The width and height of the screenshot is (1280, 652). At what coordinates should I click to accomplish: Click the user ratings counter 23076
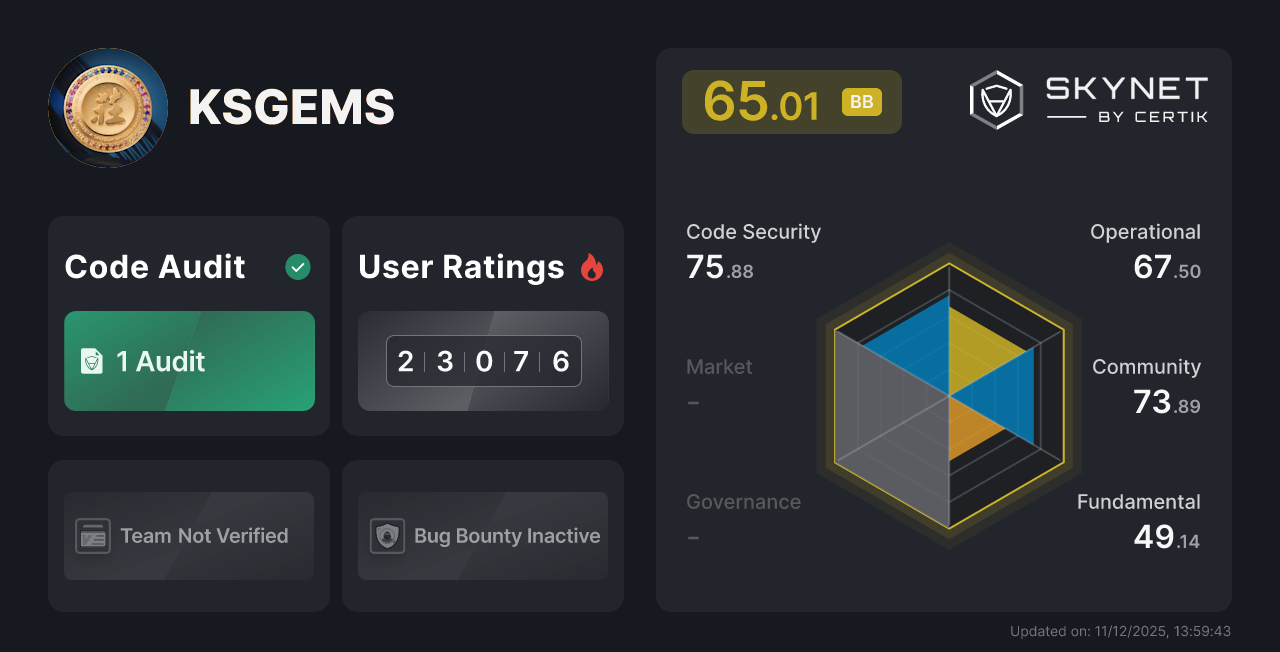[483, 361]
